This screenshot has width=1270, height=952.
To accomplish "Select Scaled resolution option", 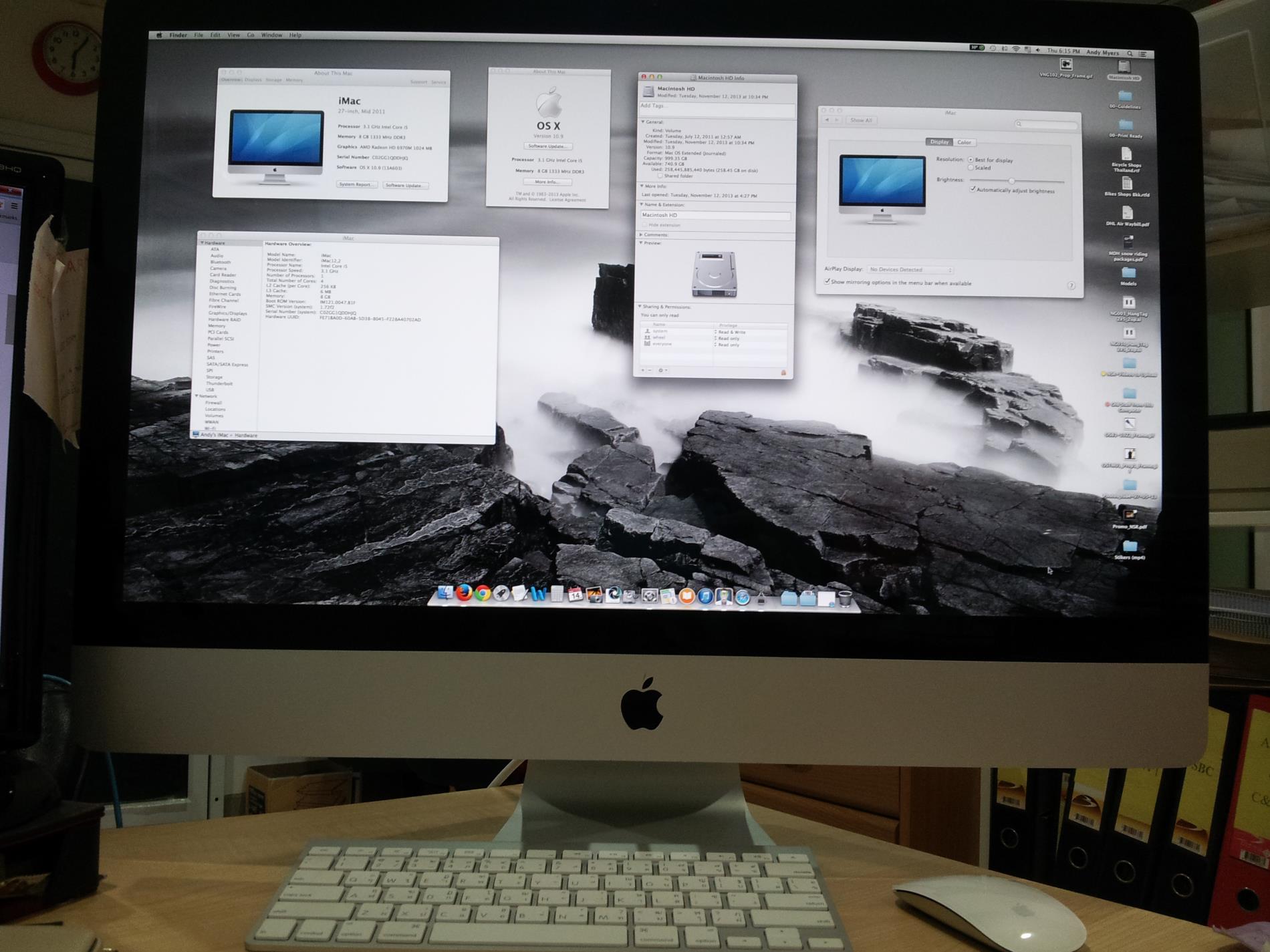I will pyautogui.click(x=971, y=168).
